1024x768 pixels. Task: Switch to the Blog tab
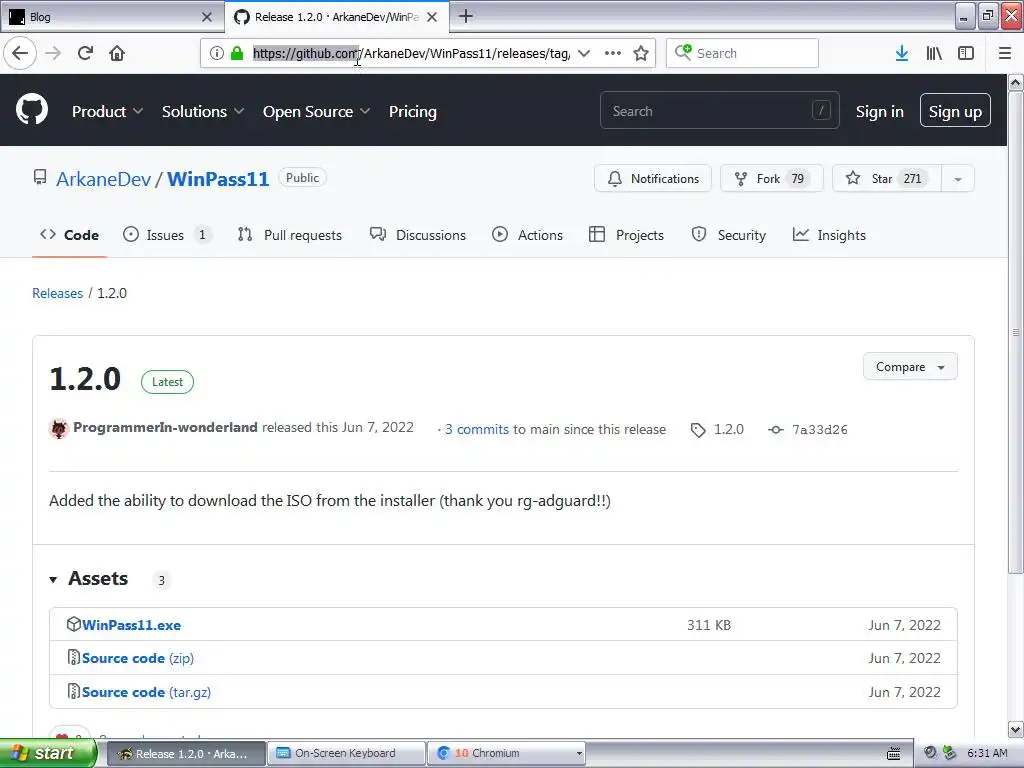pos(112,17)
